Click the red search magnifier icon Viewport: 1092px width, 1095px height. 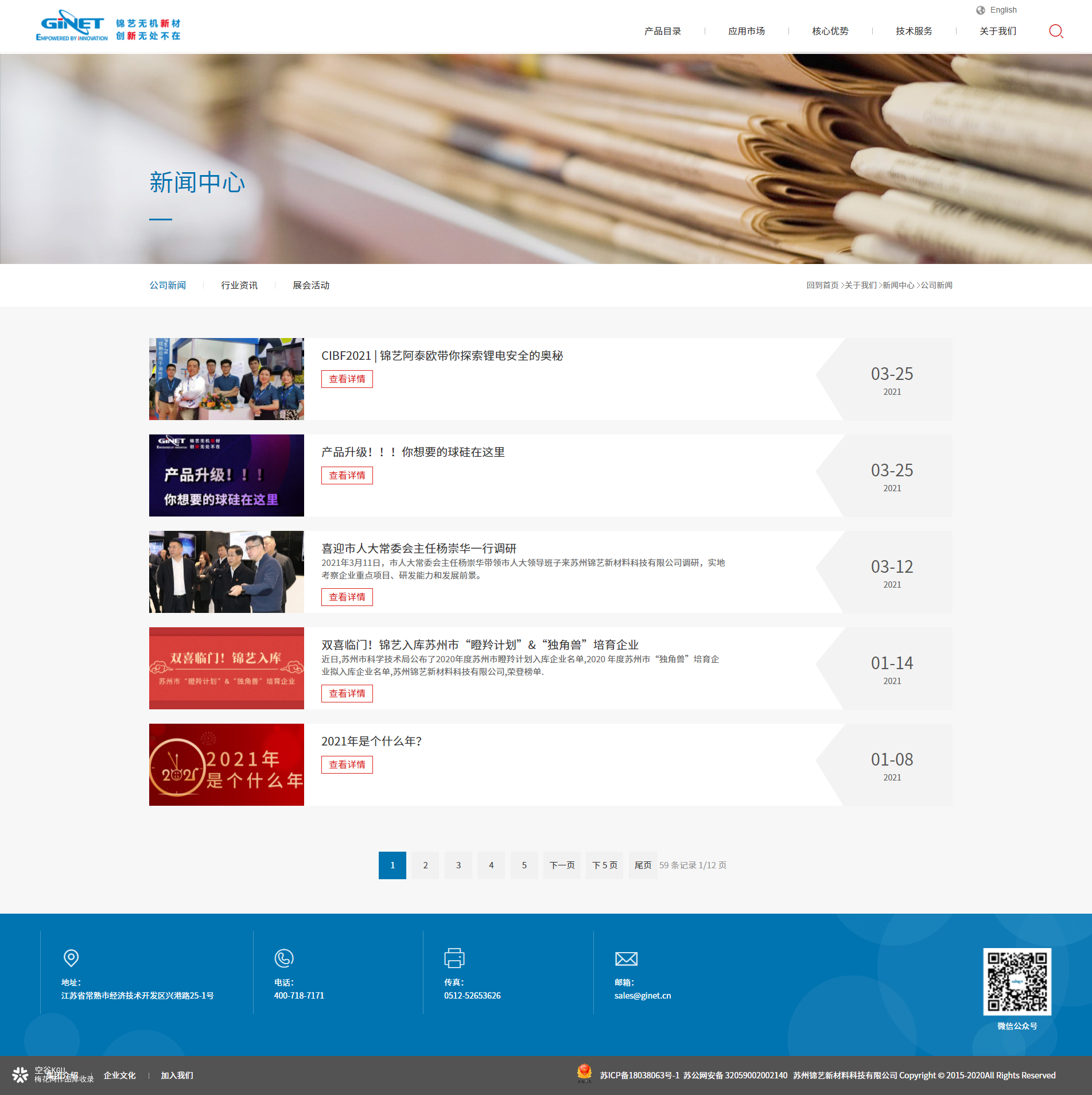[x=1056, y=31]
